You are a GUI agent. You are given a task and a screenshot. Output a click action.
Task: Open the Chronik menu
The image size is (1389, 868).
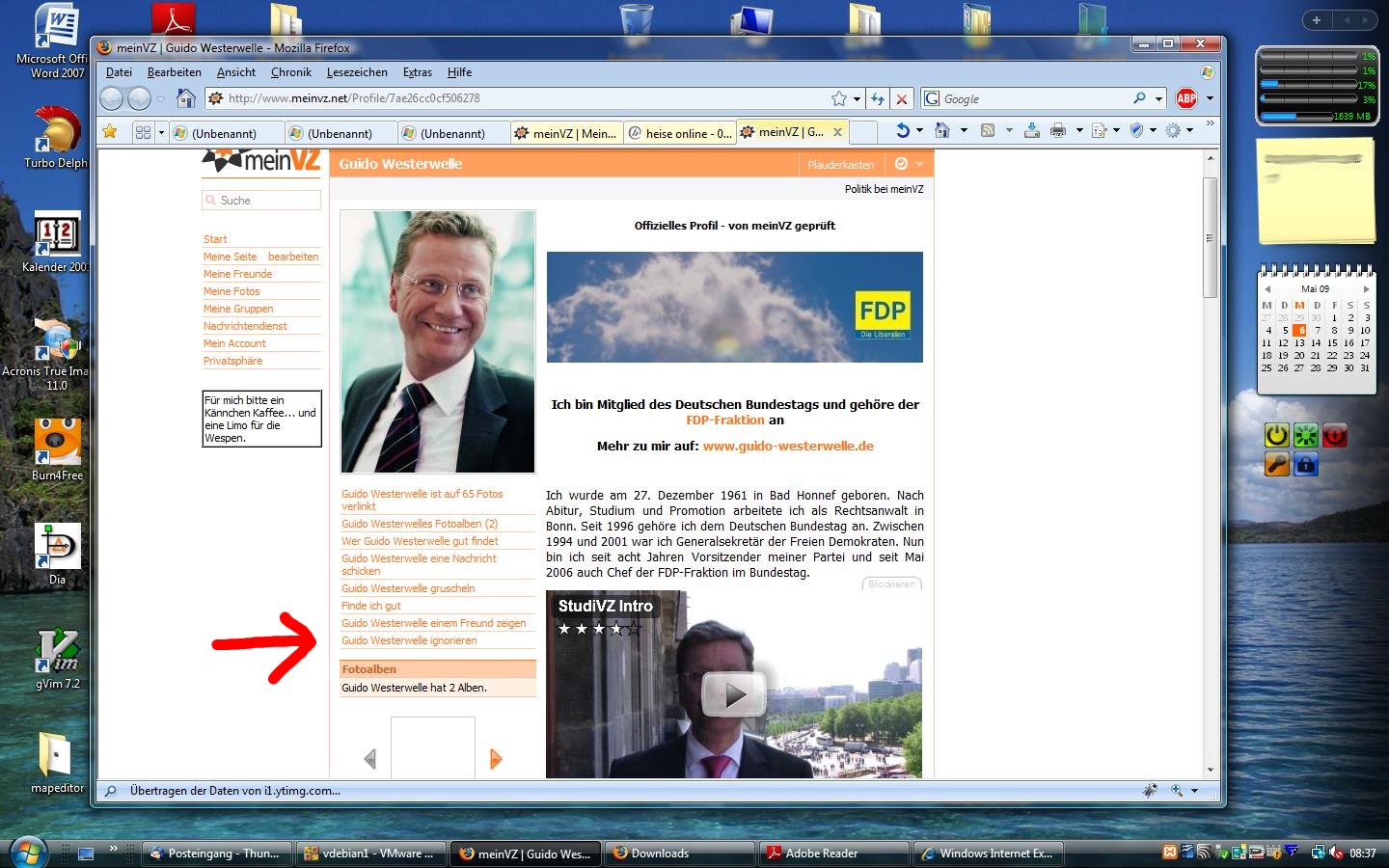pos(290,72)
